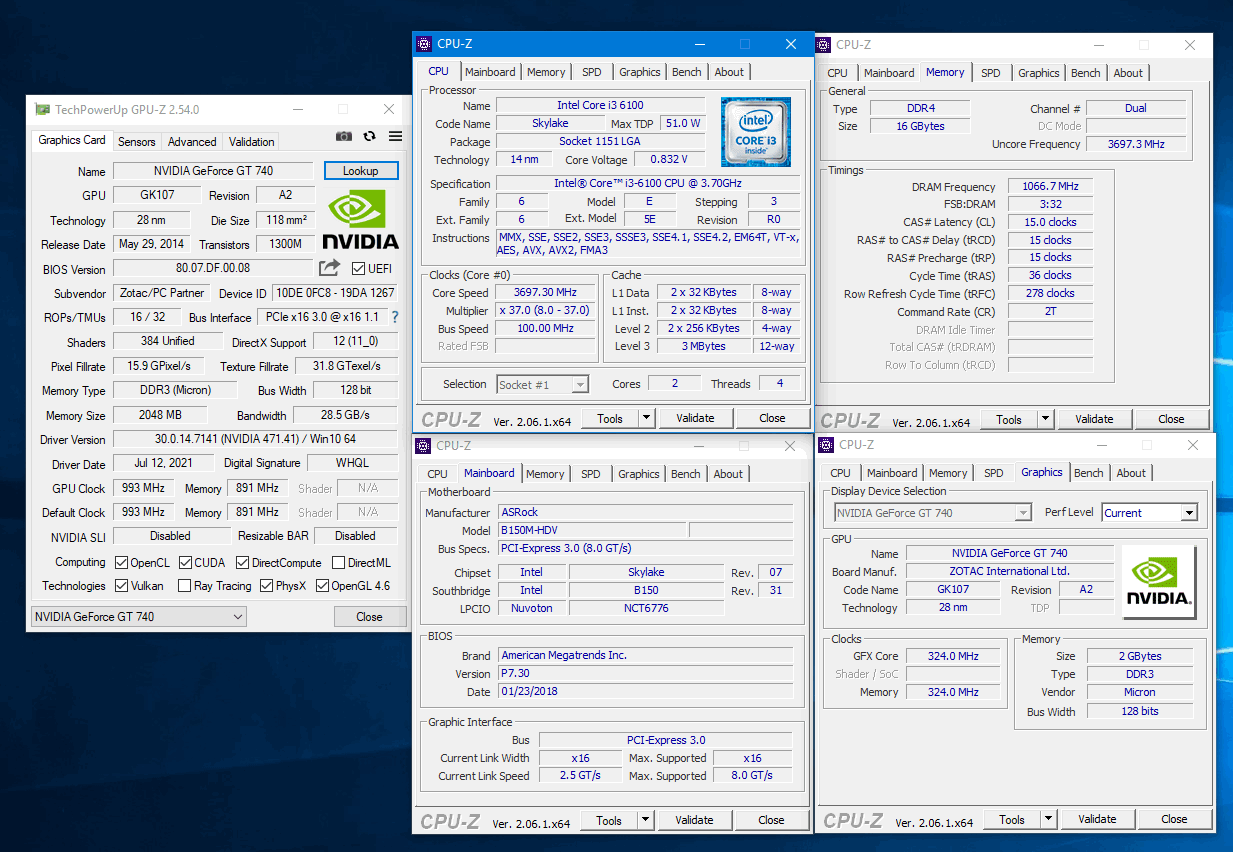Viewport: 1233px width, 852px height.
Task: Enable the DirectML checkbox
Action: [x=339, y=563]
